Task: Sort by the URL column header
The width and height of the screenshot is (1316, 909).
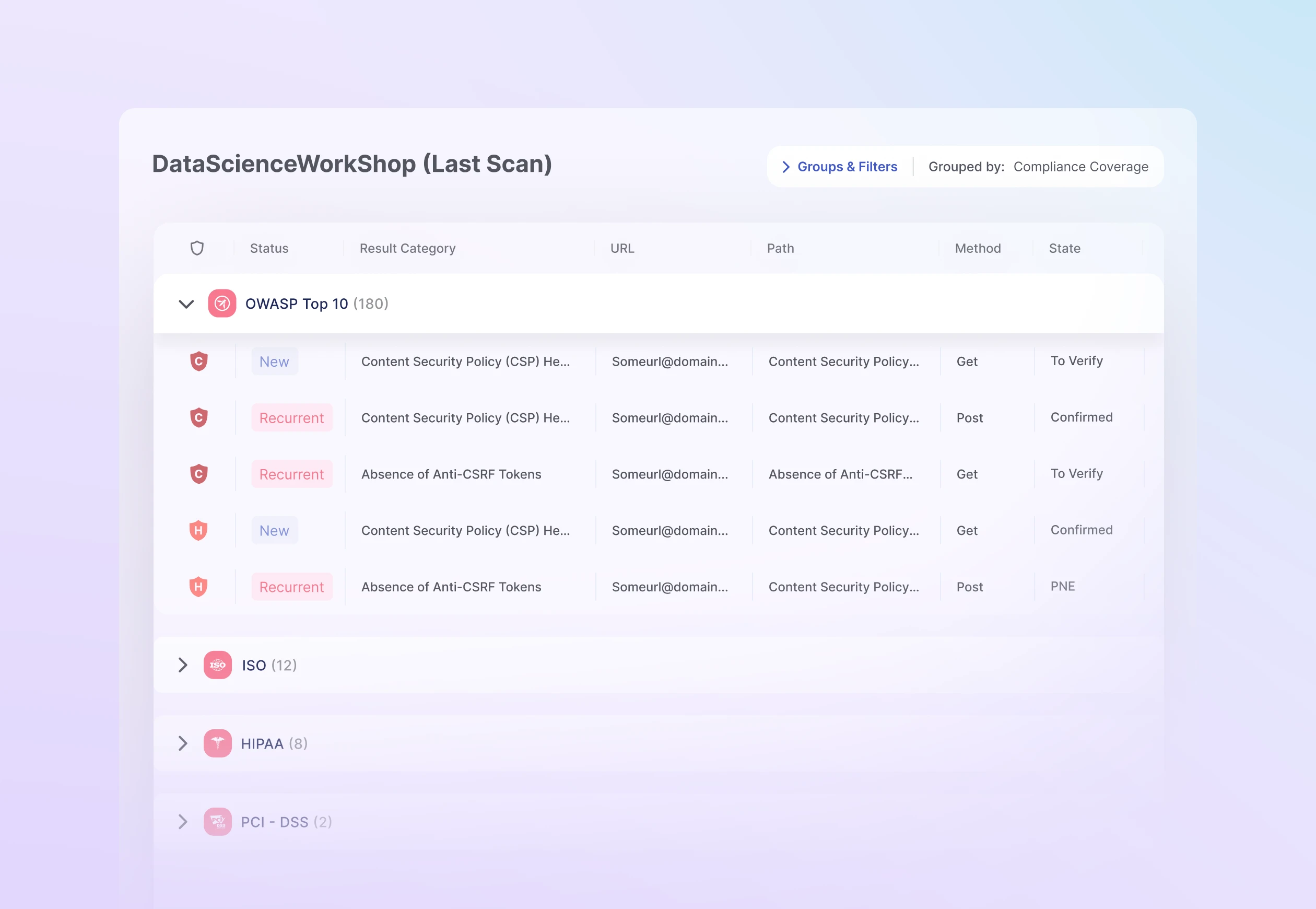Action: tap(622, 248)
